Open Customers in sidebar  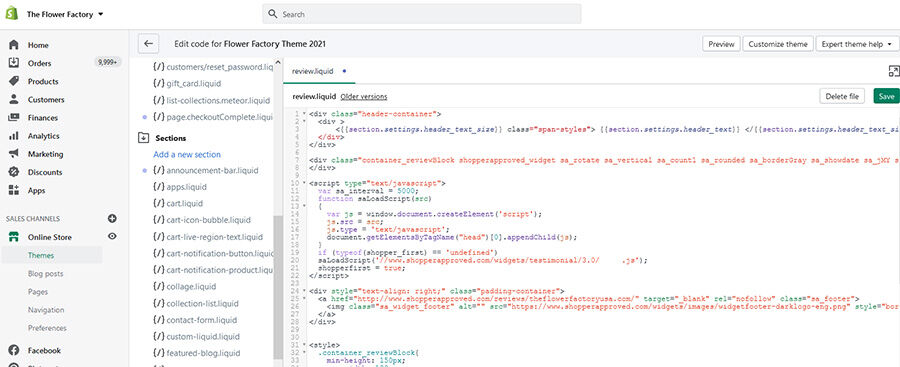[46, 99]
